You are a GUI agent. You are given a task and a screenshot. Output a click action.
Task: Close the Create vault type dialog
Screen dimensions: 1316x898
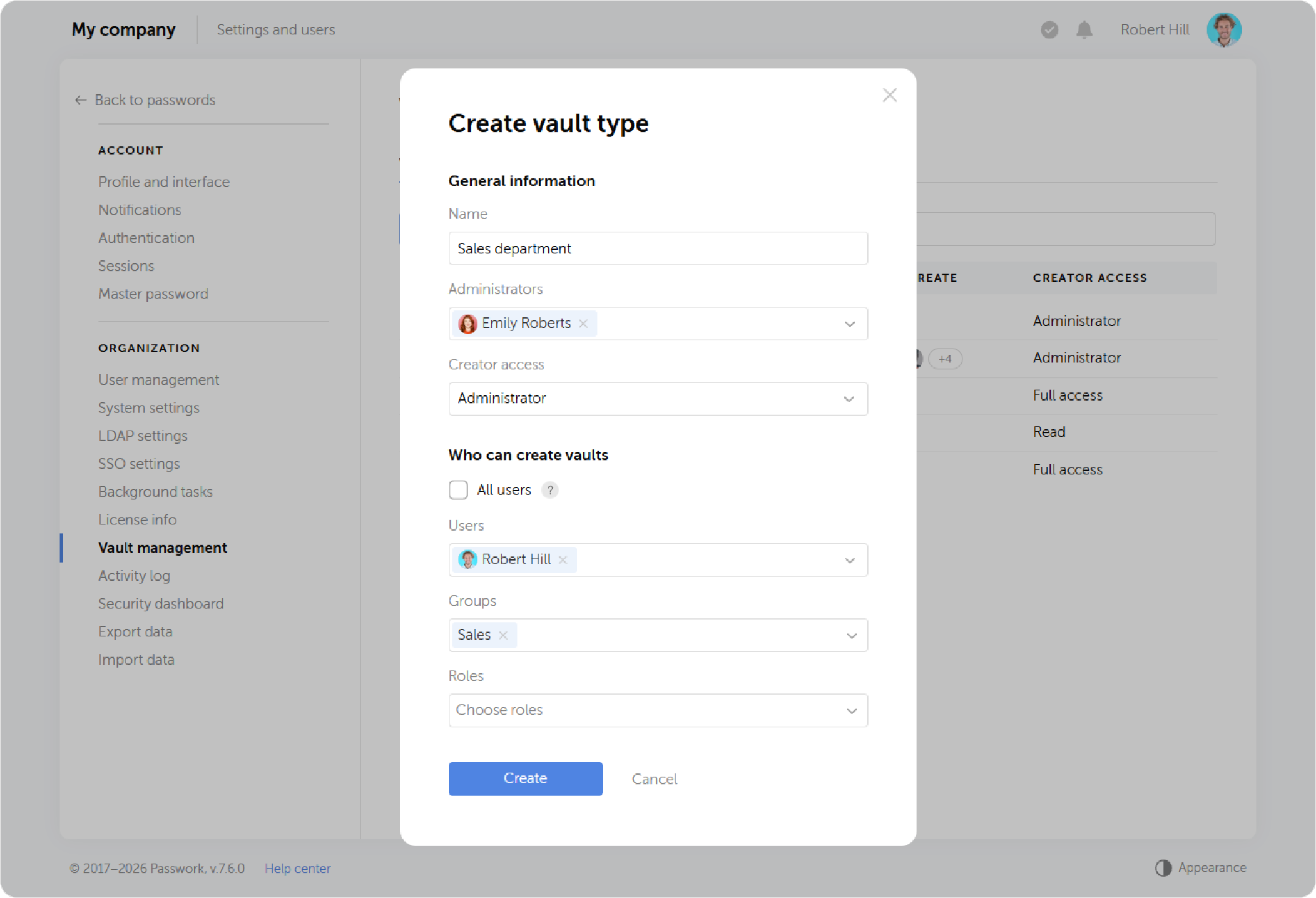coord(889,95)
